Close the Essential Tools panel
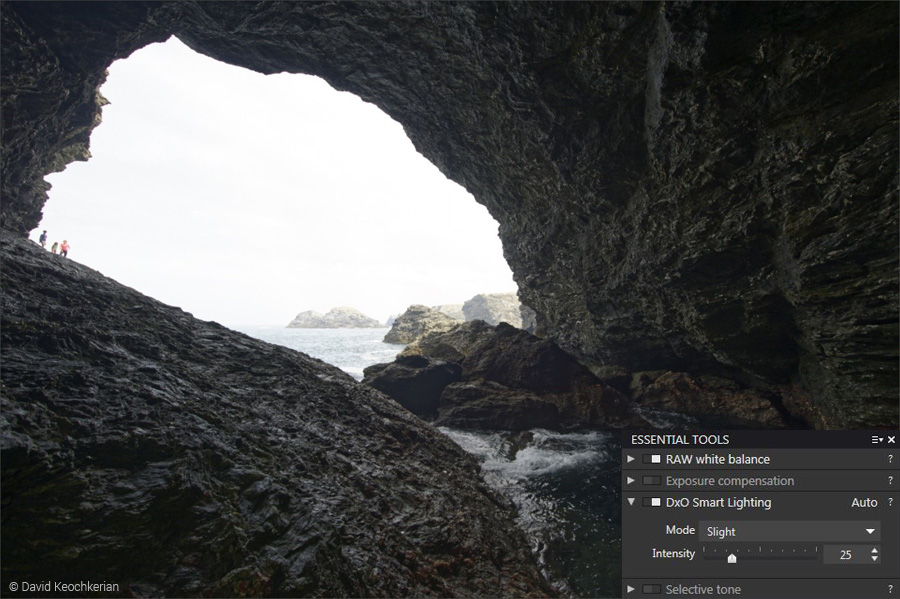Screen dimensions: 900x599 891,439
